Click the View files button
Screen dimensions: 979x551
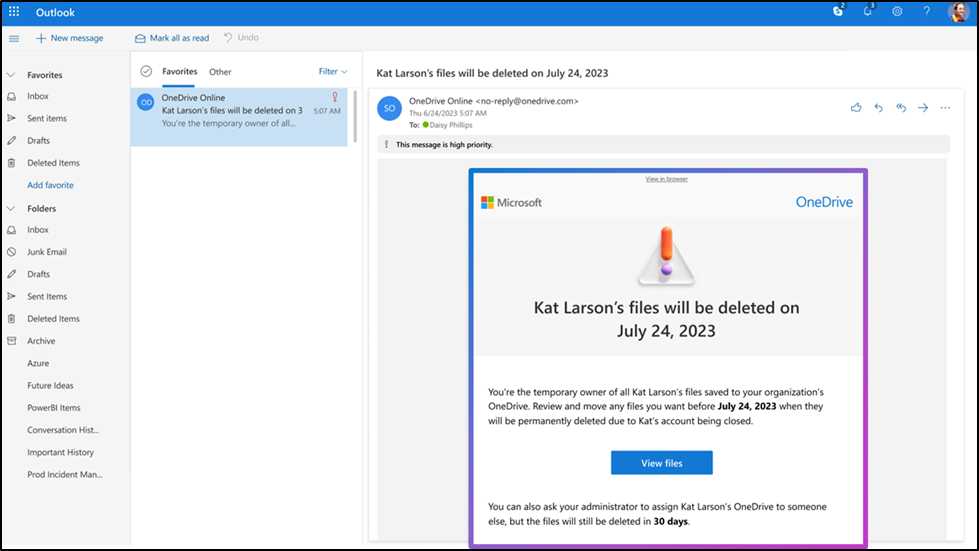point(661,463)
